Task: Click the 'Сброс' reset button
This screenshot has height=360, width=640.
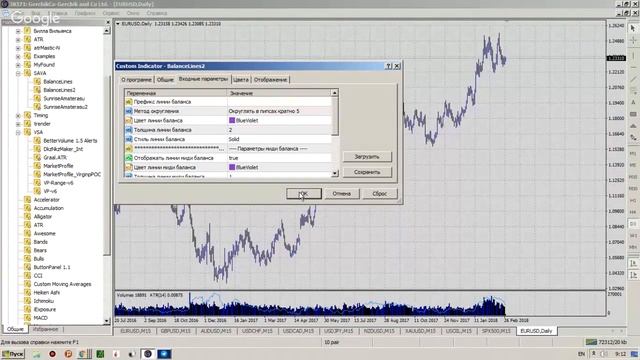Action: coord(380,193)
